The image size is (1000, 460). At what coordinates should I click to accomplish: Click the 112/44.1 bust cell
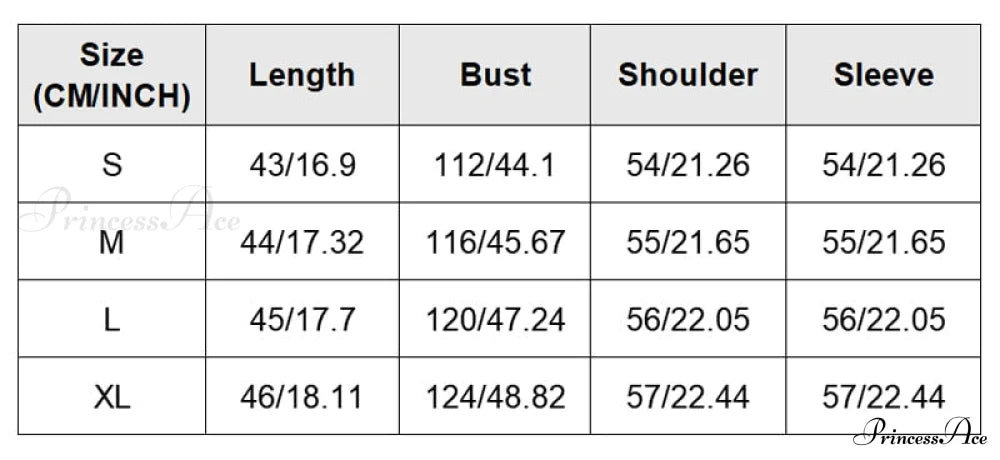pos(495,164)
